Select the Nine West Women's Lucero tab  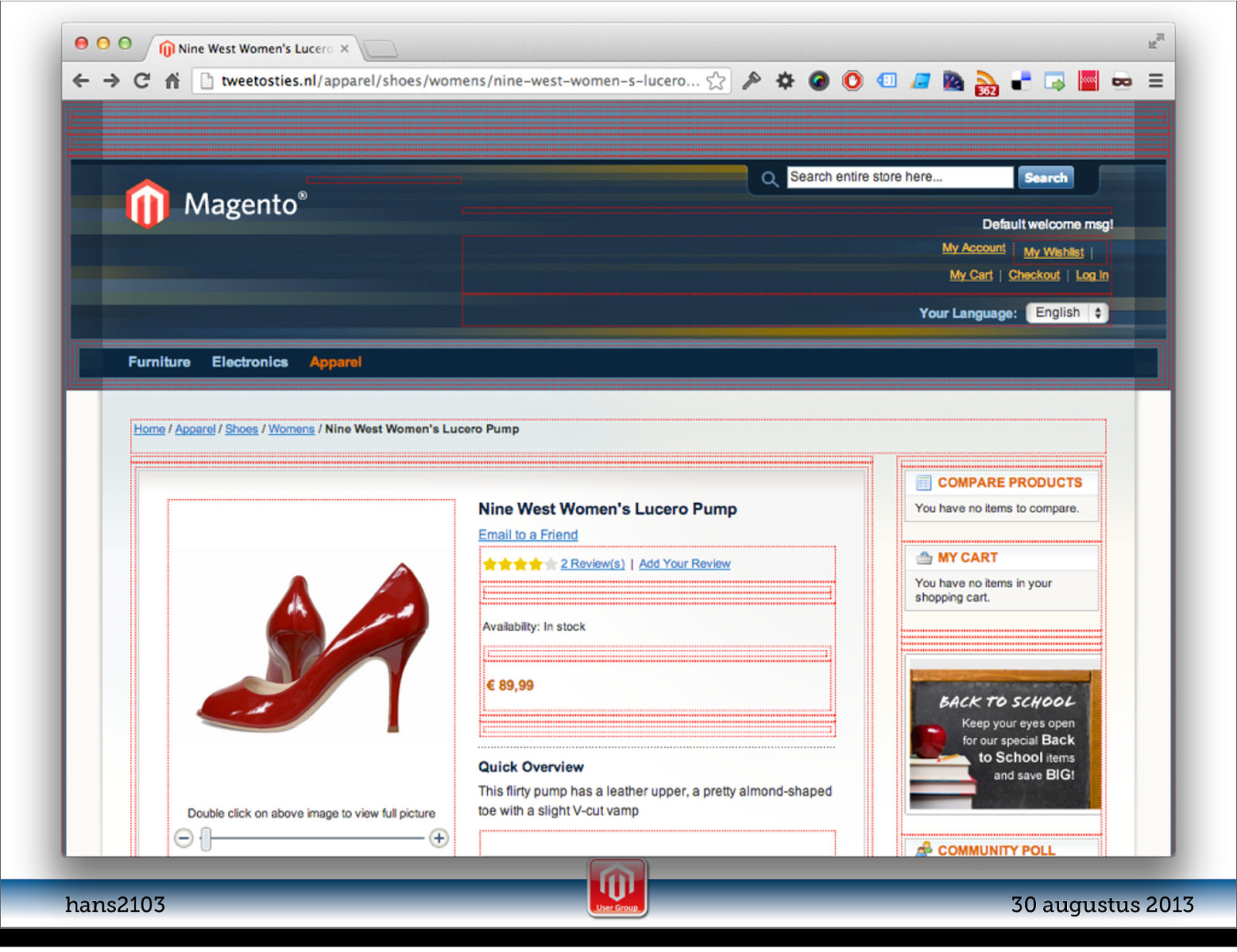pyautogui.click(x=253, y=49)
